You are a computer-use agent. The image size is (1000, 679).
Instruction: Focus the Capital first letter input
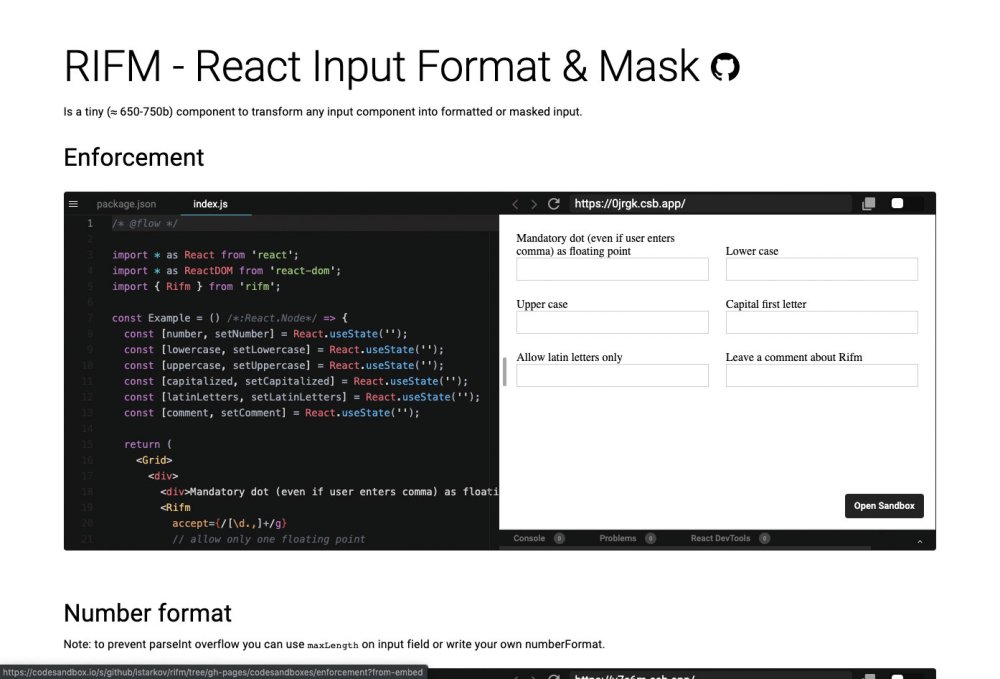pos(821,322)
